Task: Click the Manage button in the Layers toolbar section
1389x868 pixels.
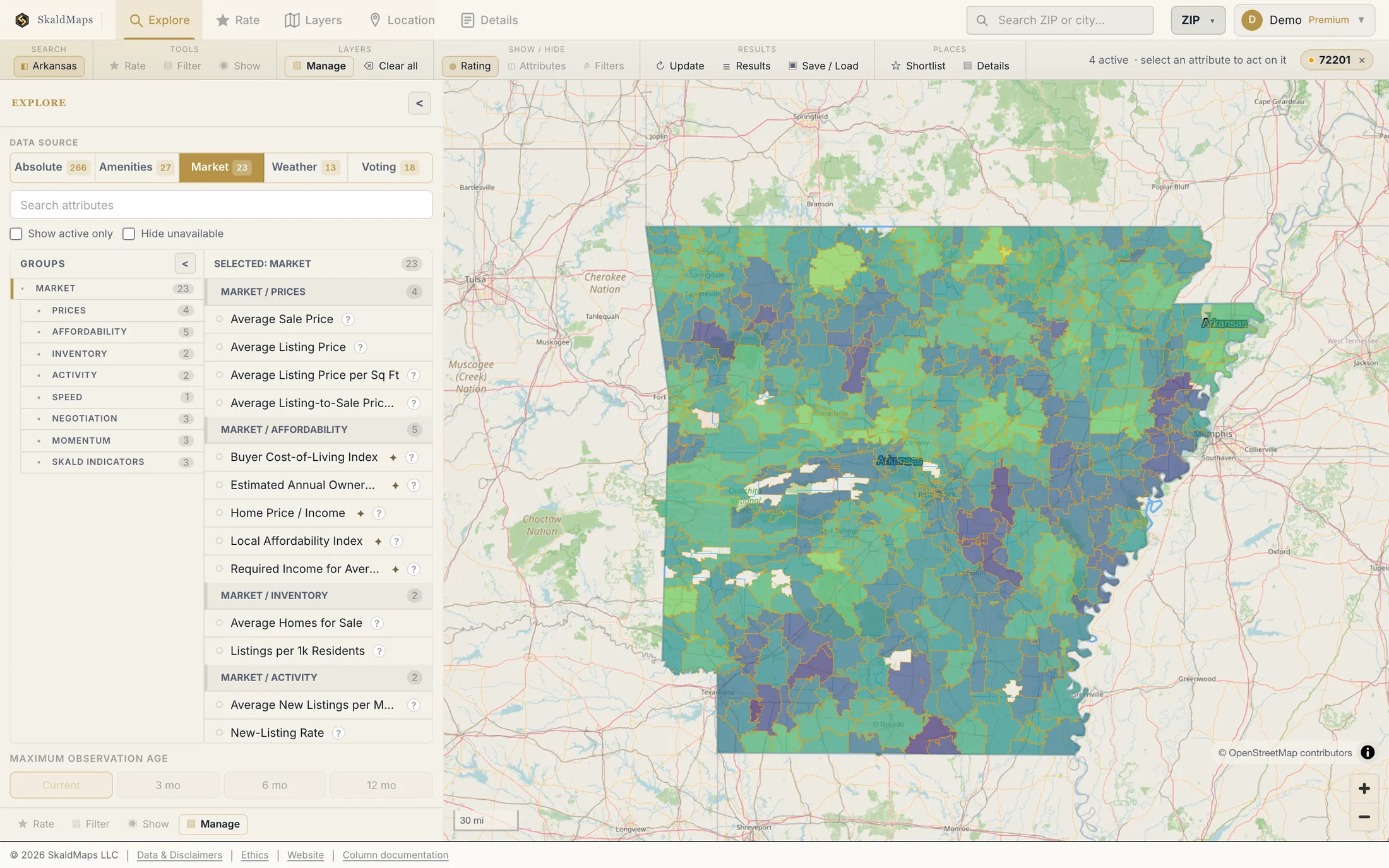Action: pos(319,66)
